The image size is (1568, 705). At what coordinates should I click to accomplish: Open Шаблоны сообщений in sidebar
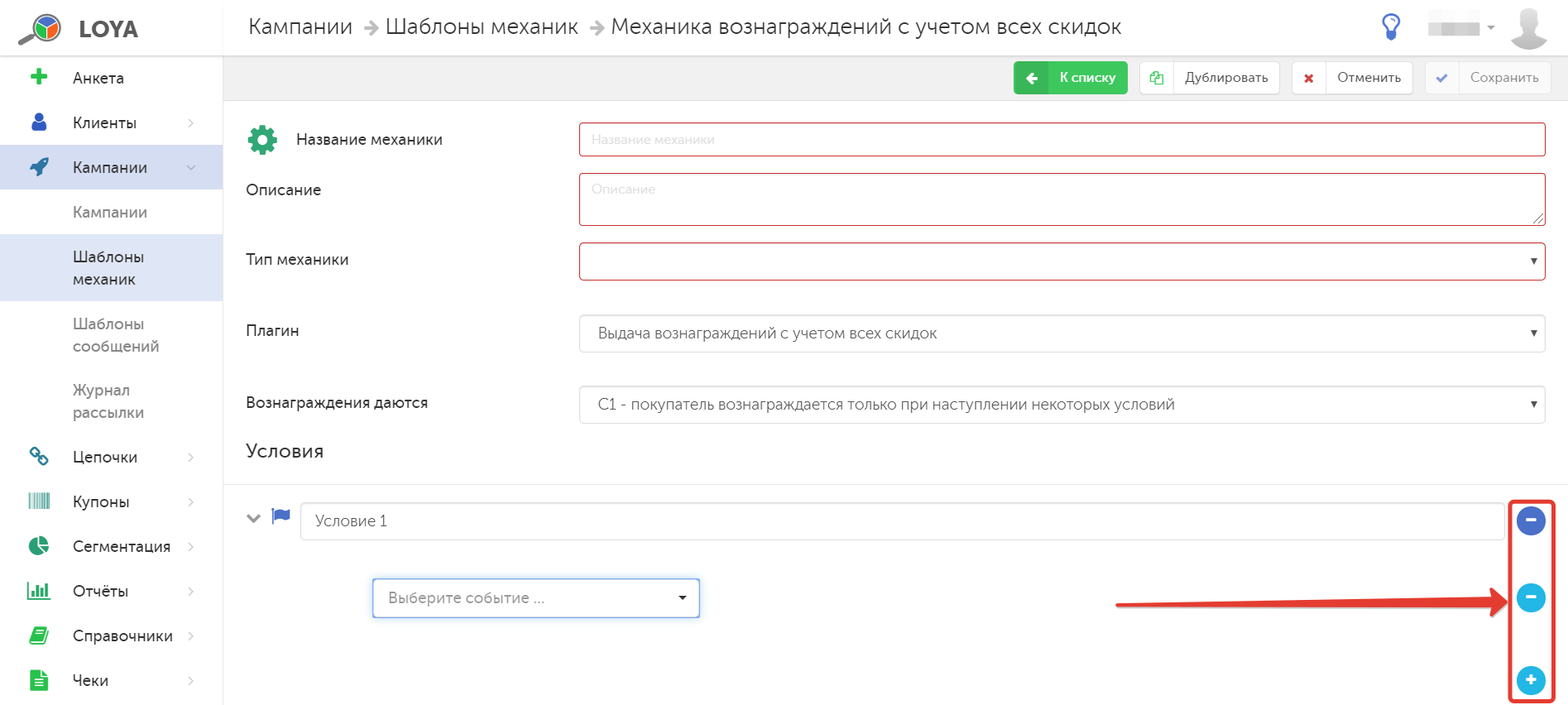116,335
